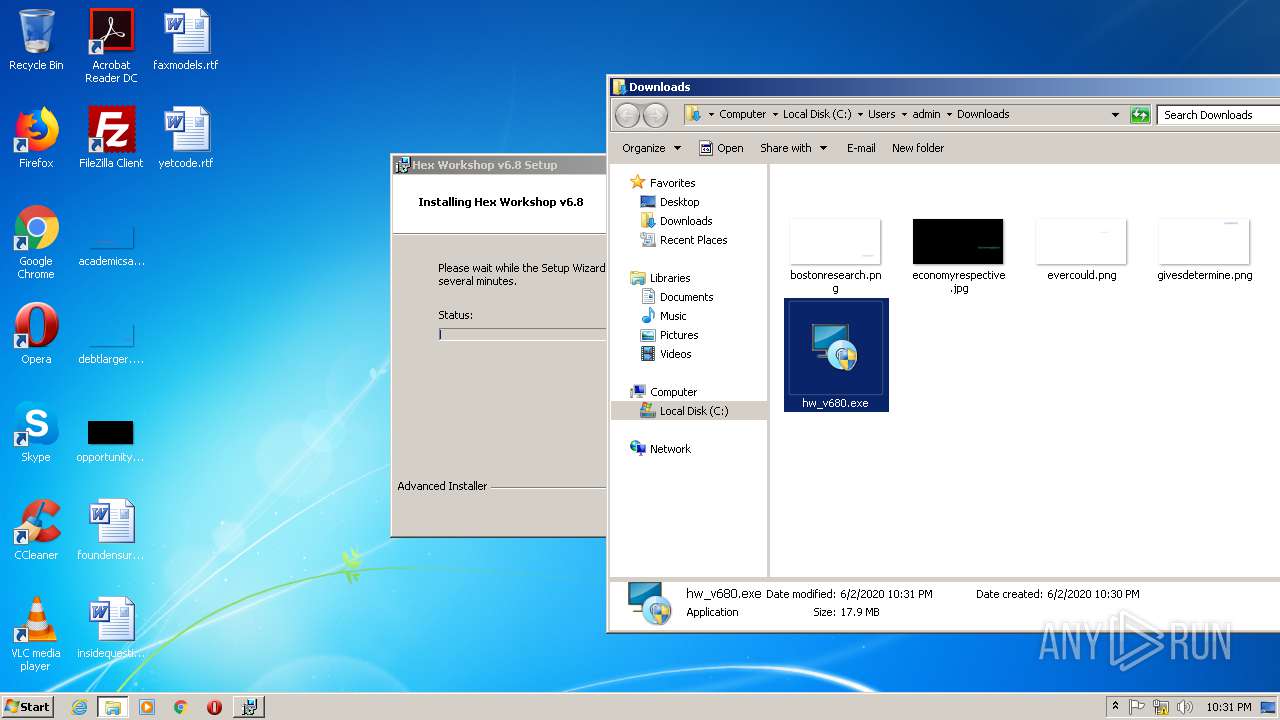1280x720 pixels.
Task: Click the Action Center flag tray icon
Action: (x=1137, y=707)
